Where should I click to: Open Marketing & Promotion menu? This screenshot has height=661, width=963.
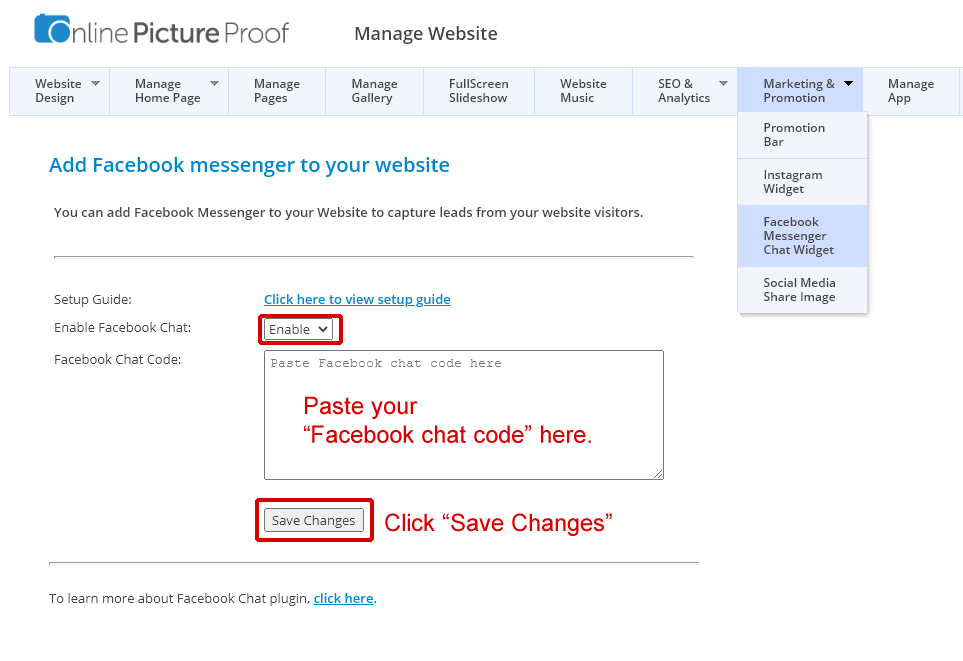[800, 91]
